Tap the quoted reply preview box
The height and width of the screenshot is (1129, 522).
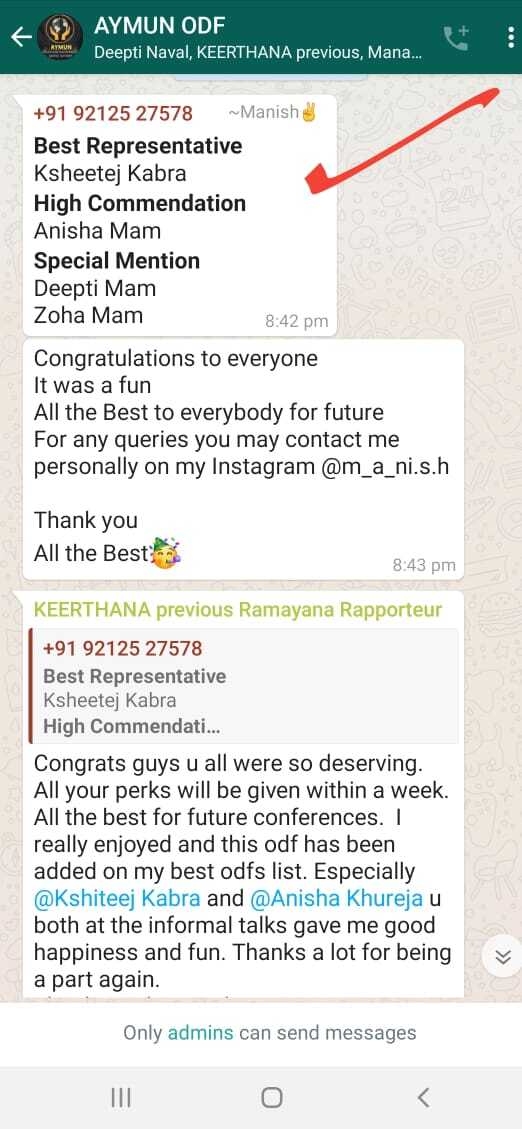(243, 685)
